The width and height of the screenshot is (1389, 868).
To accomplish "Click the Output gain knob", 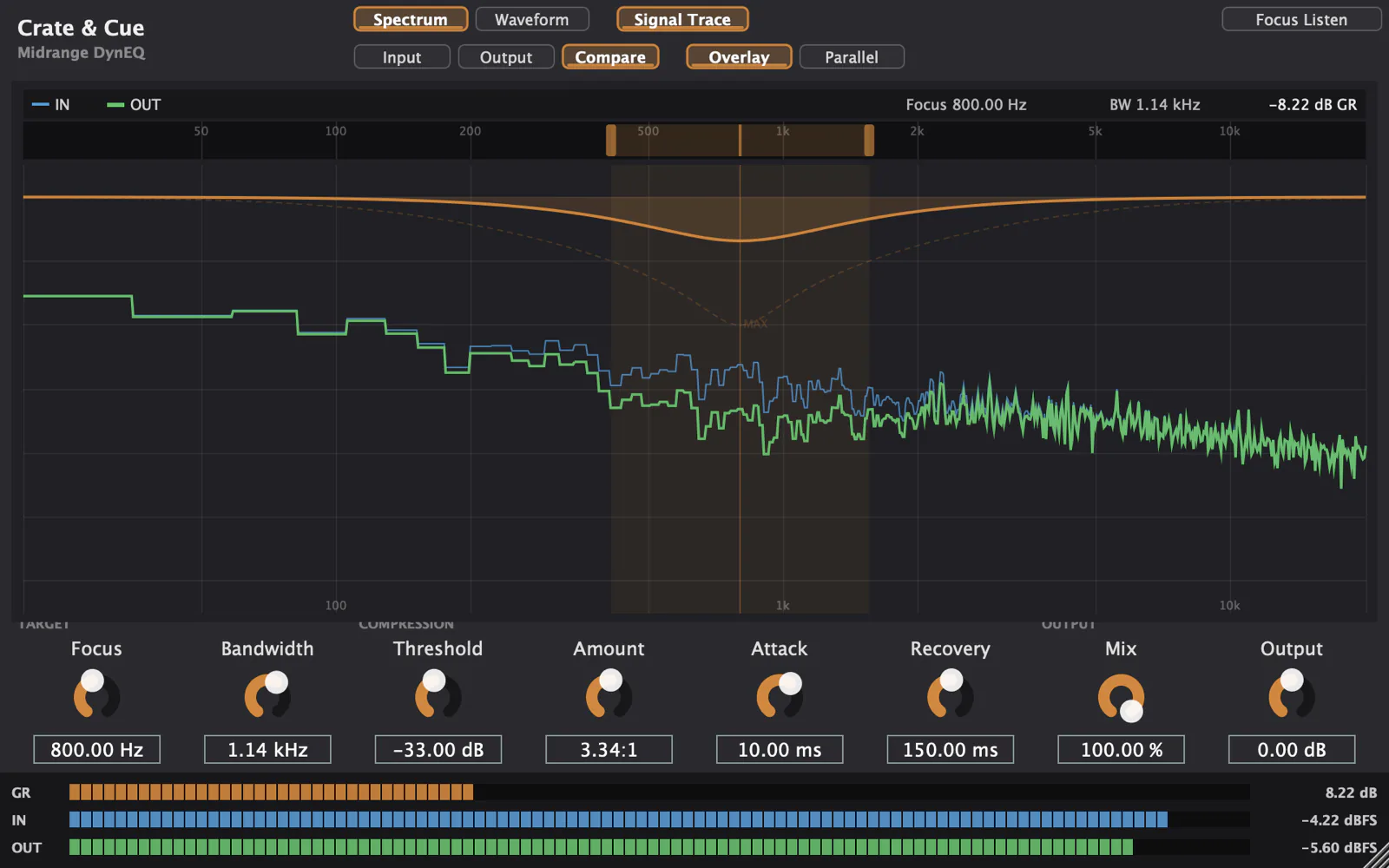I will (1292, 695).
